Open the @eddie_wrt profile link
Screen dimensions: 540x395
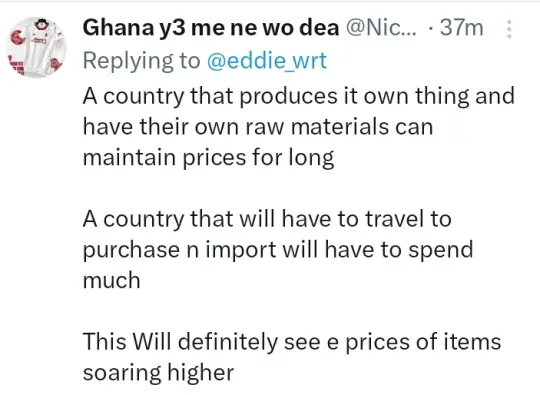coord(267,61)
